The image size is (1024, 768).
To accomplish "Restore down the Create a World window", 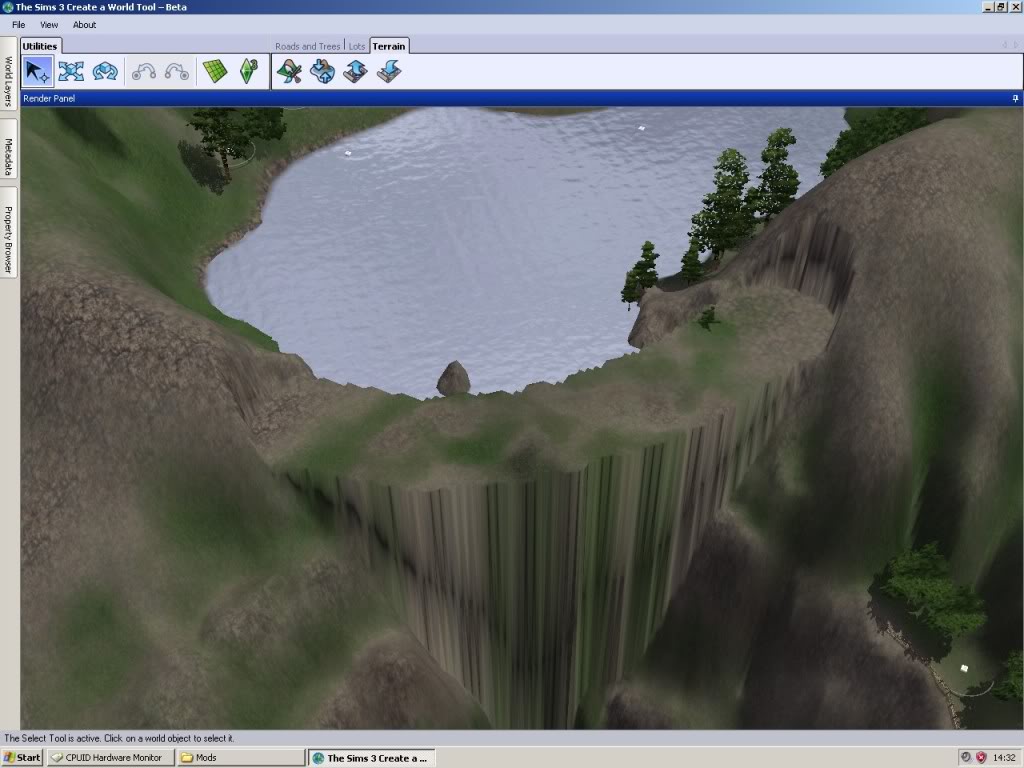I will pos(1000,7).
